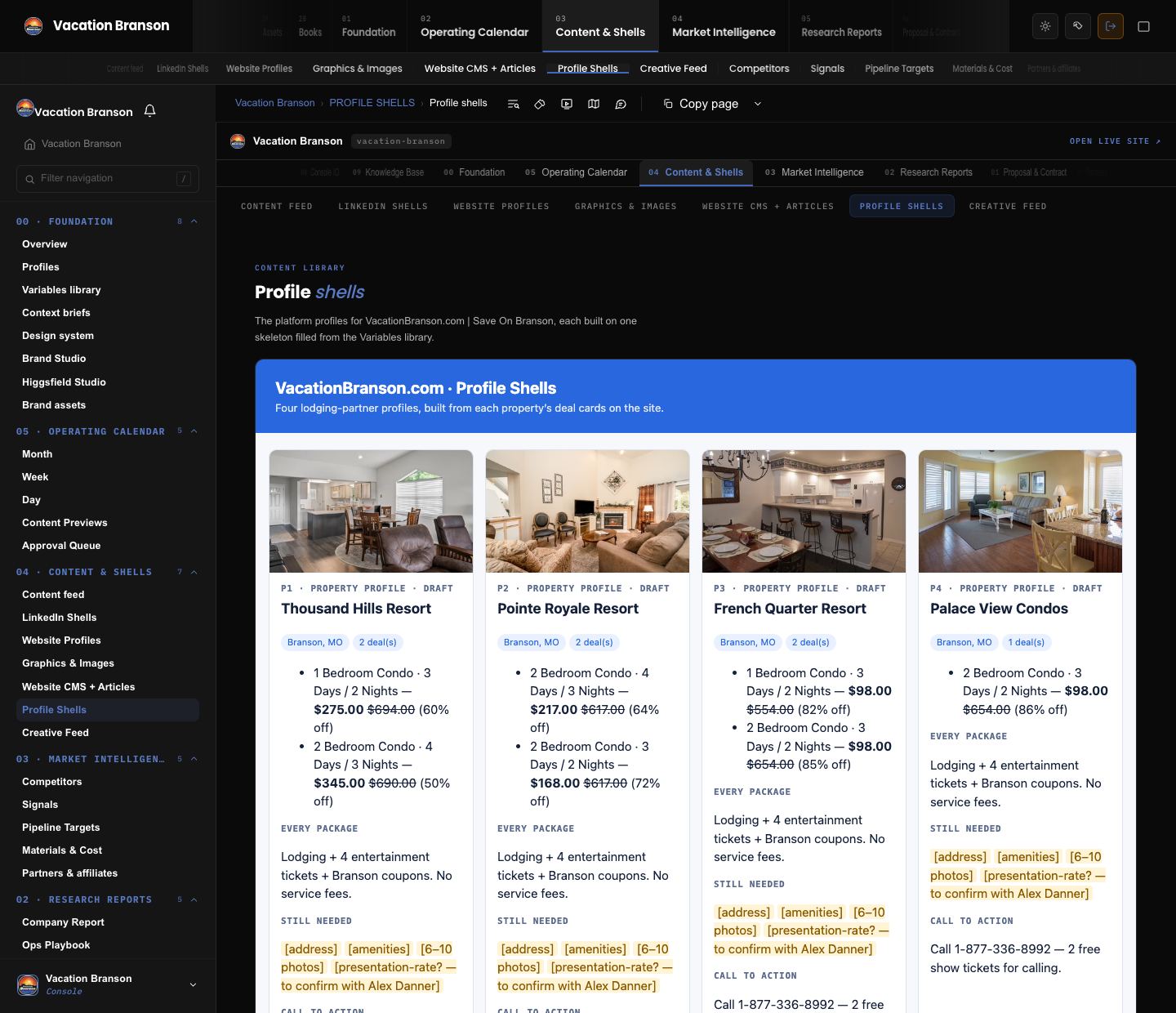
Task: Click the Thousand Hills Resort photo
Action: (x=371, y=511)
